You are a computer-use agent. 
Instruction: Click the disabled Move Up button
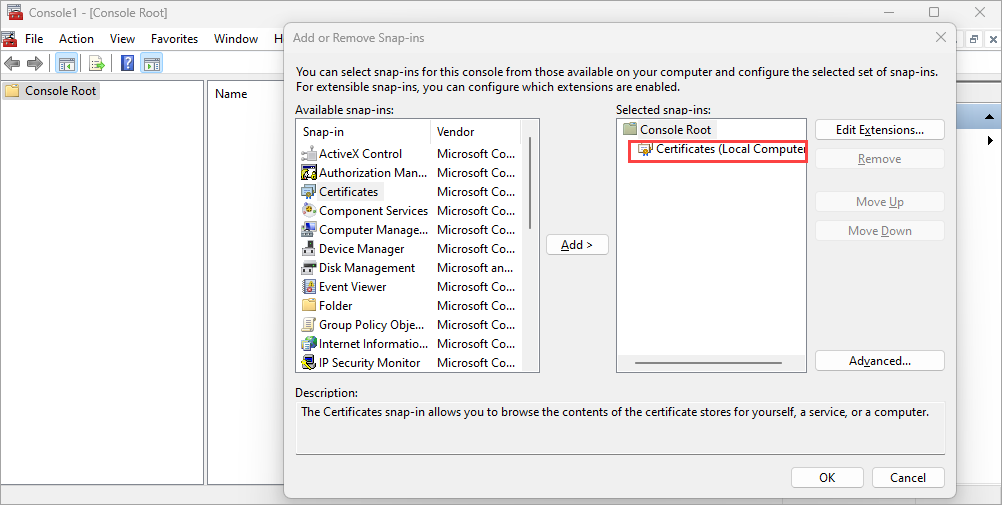(x=880, y=201)
